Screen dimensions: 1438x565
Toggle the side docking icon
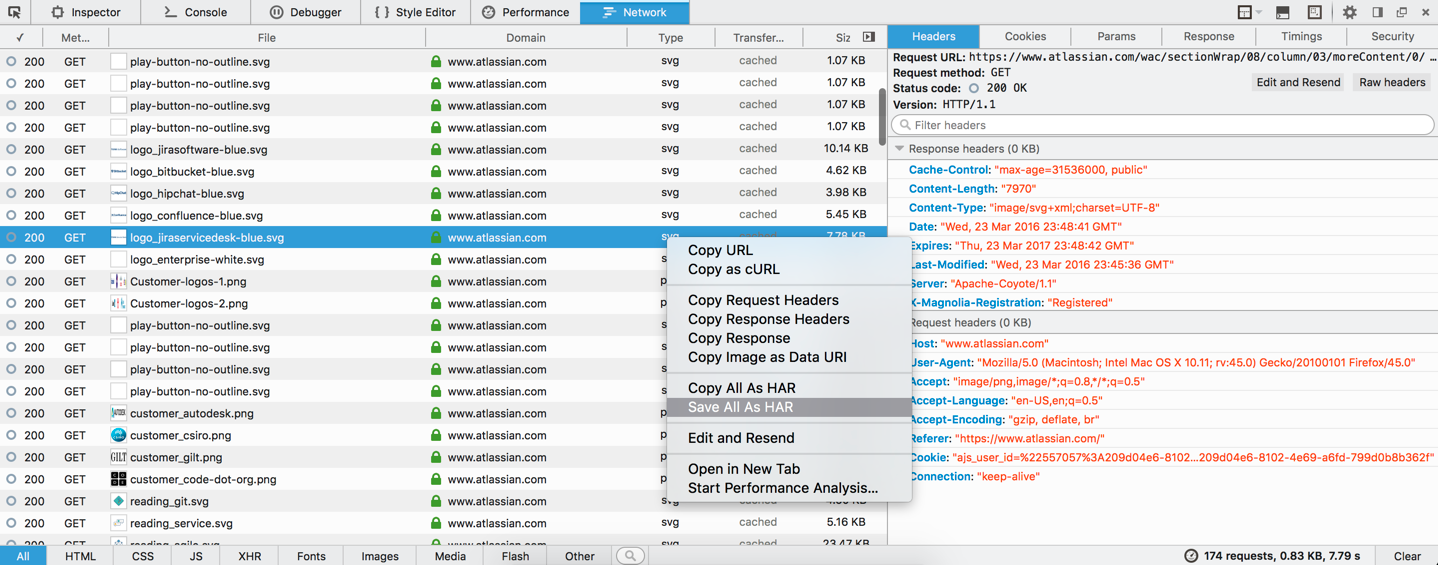point(1377,12)
